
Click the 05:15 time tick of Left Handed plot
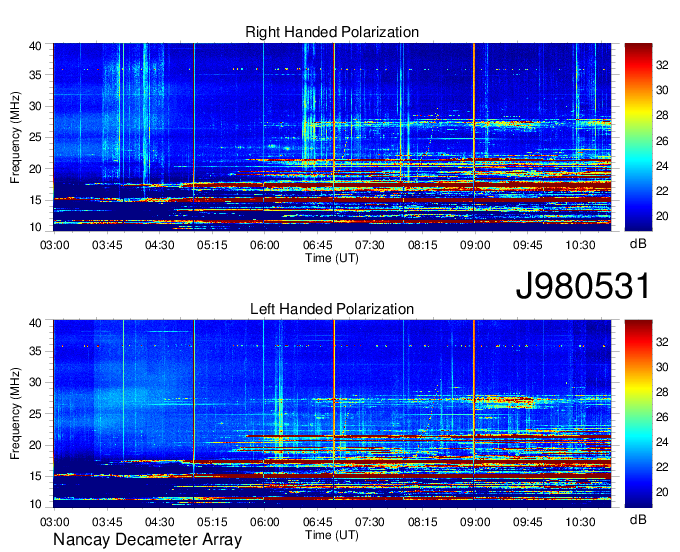[212, 522]
